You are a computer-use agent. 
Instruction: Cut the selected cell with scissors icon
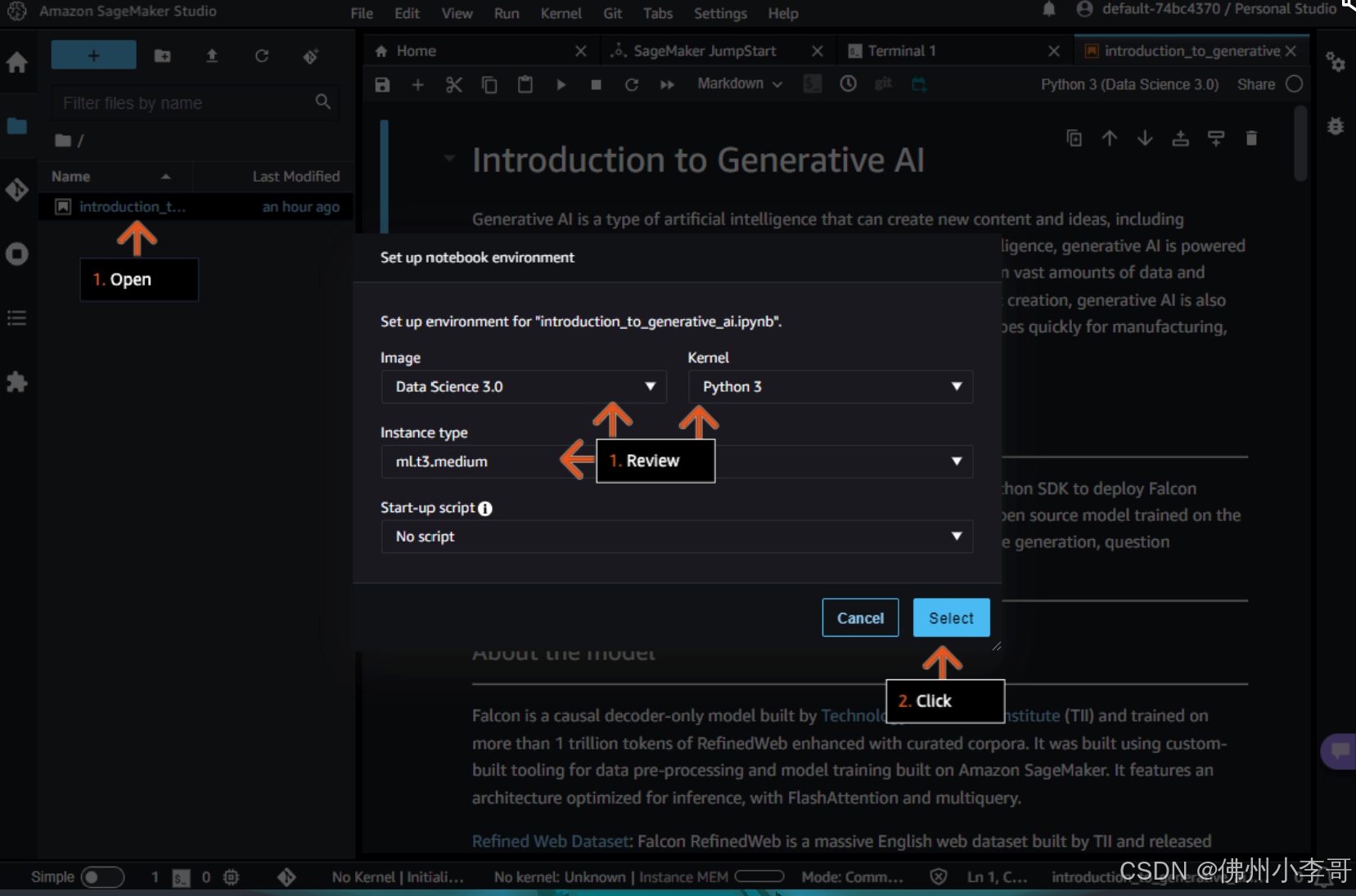(454, 84)
